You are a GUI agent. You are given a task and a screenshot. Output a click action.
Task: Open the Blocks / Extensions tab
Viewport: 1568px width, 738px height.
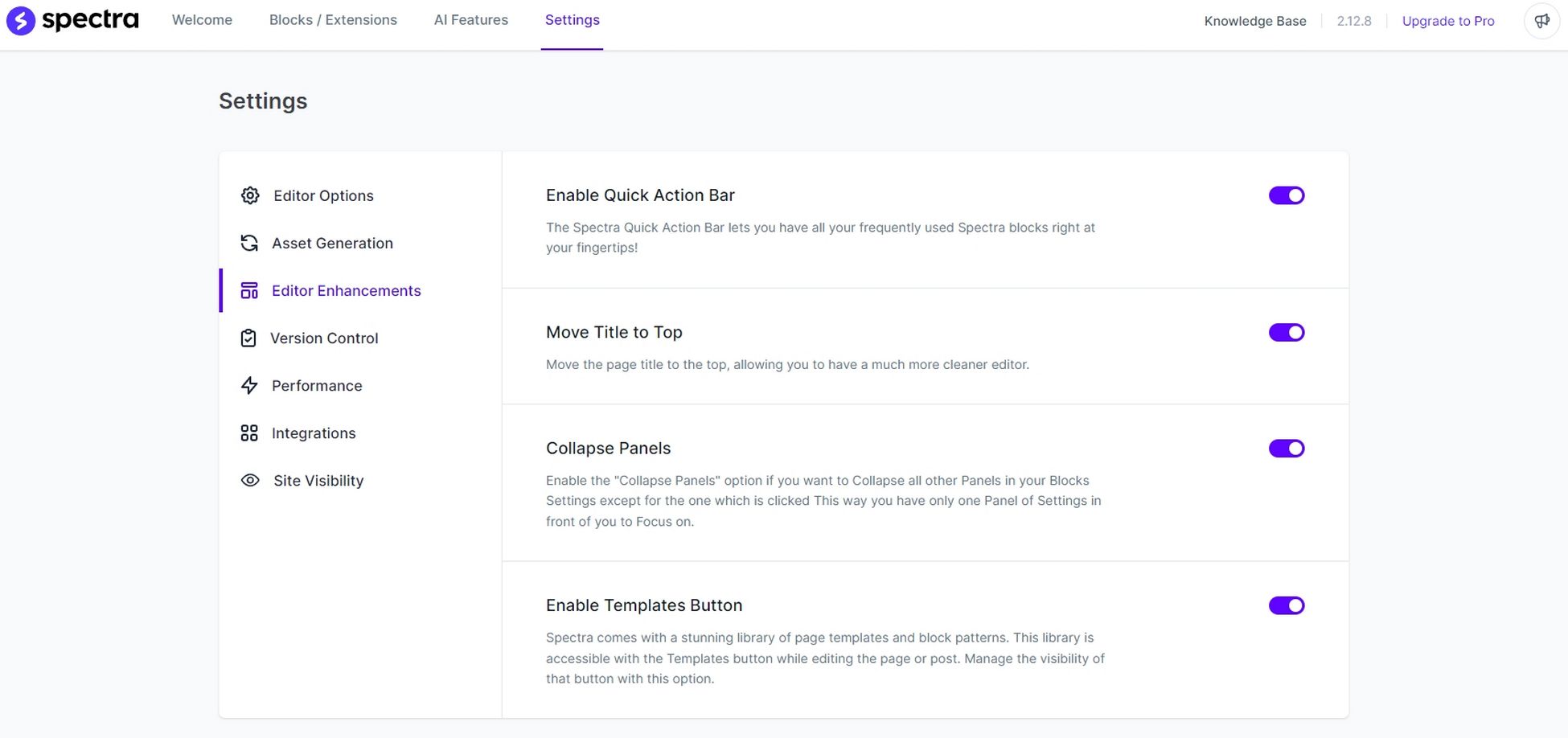click(333, 19)
